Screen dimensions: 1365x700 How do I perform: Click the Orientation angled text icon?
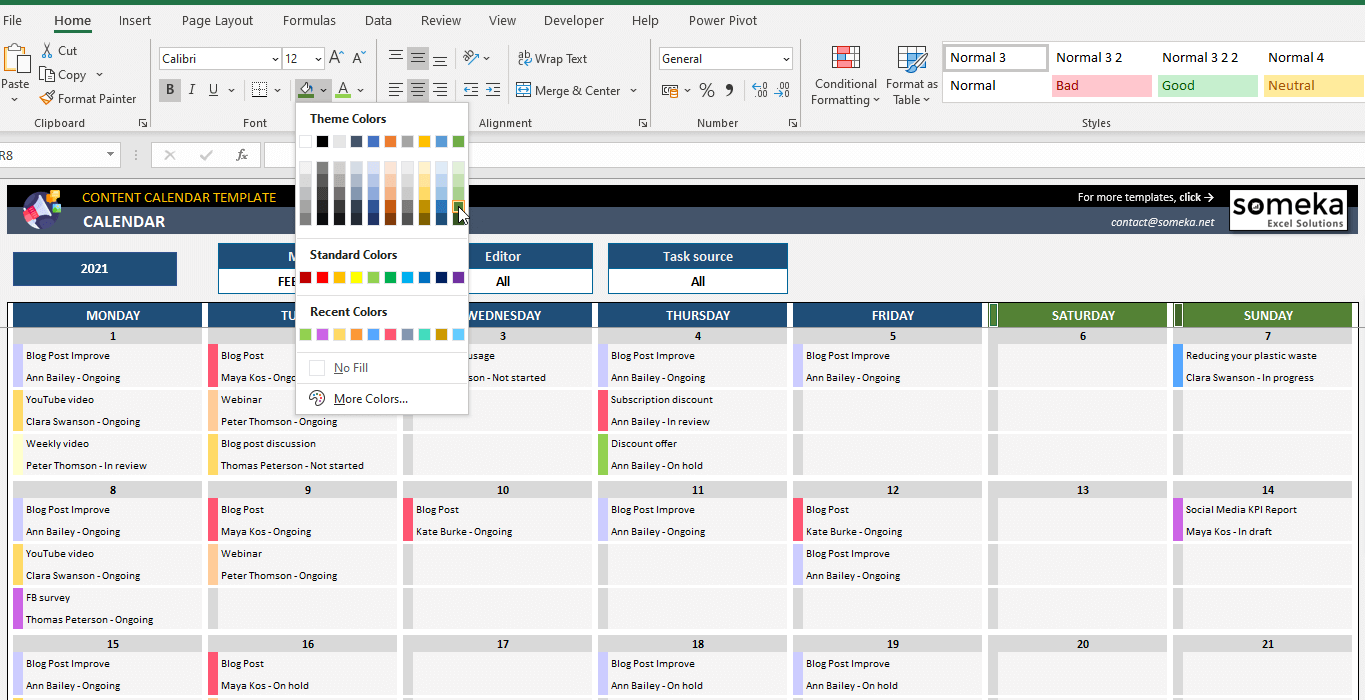point(472,58)
